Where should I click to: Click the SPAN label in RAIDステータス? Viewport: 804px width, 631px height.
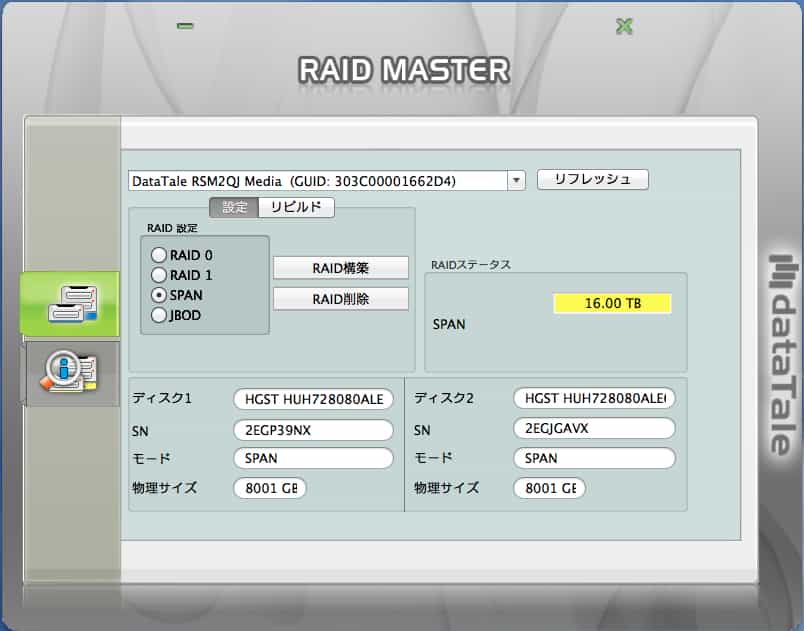coord(449,324)
